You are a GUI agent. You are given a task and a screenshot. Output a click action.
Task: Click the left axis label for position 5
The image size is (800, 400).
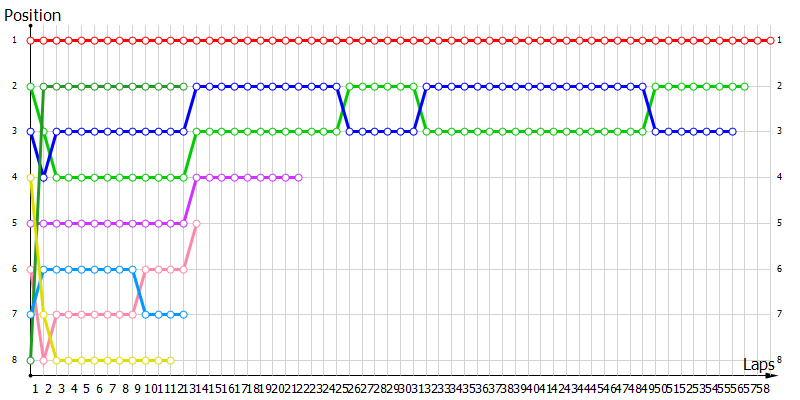[15, 223]
